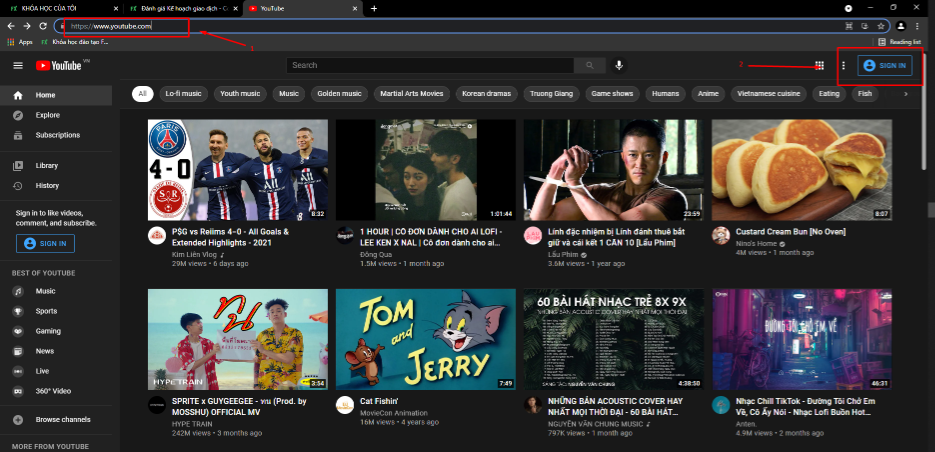
Task: Click the Explore compass icon in sidebar
Action: click(x=17, y=115)
